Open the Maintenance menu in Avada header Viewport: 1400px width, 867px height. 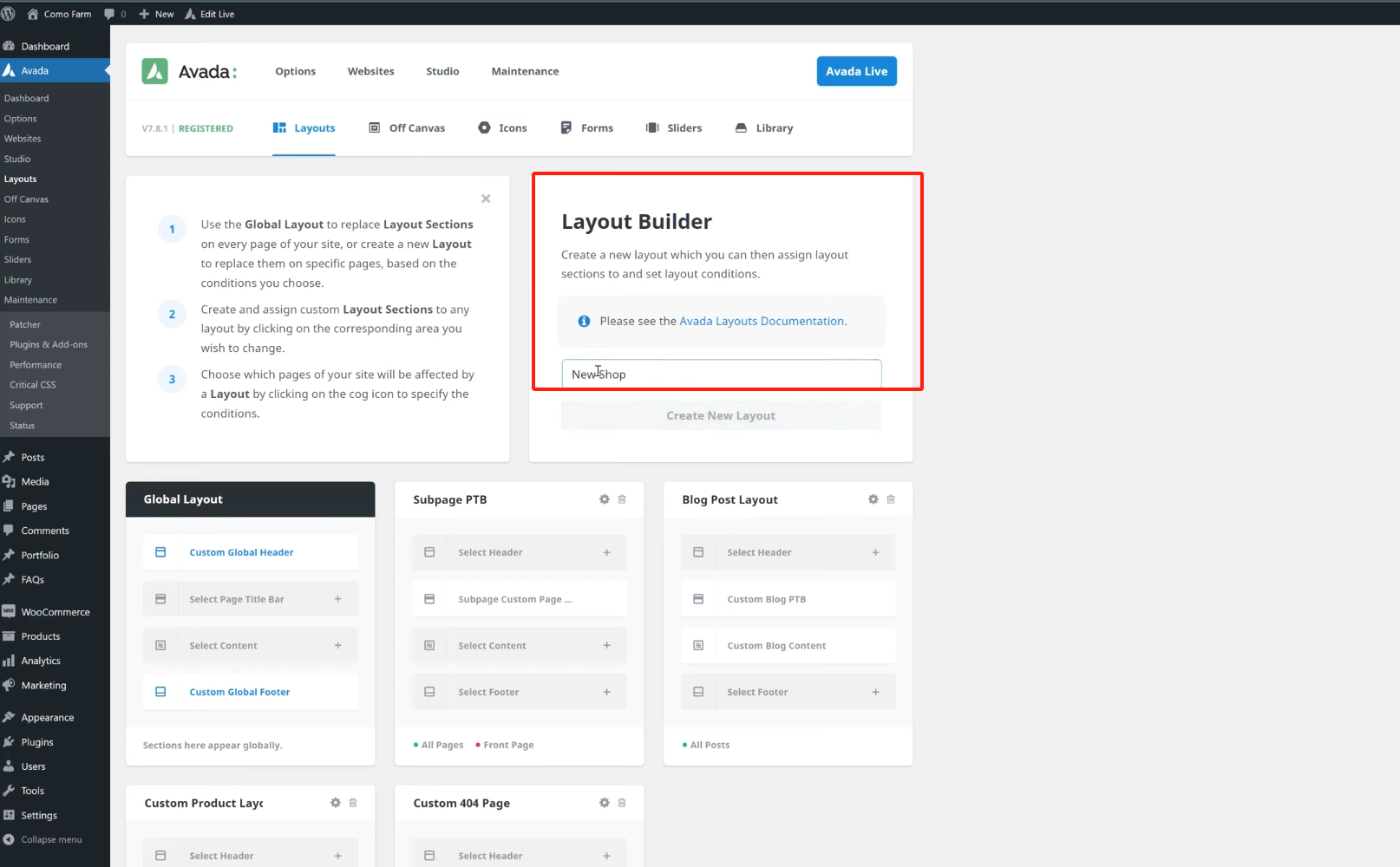[525, 71]
